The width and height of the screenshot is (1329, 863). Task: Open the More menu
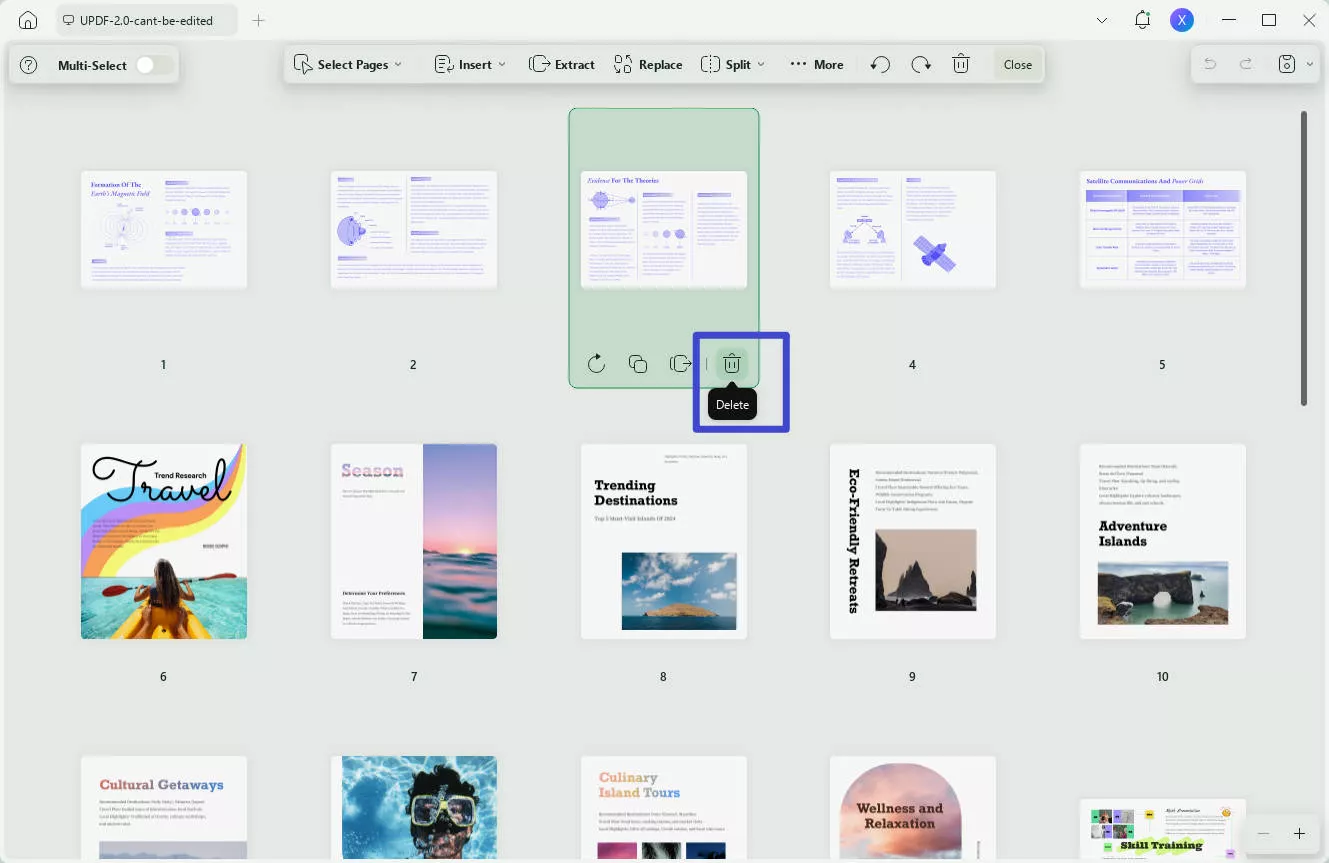tap(816, 65)
